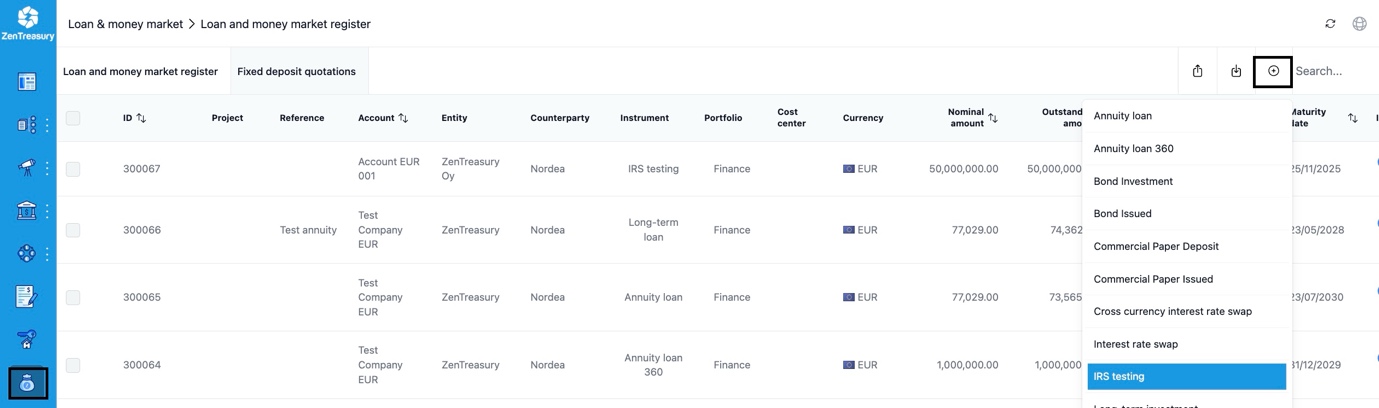Image resolution: width=1379 pixels, height=408 pixels.
Task: Open the bank building icon in sidebar
Action: click(26, 211)
